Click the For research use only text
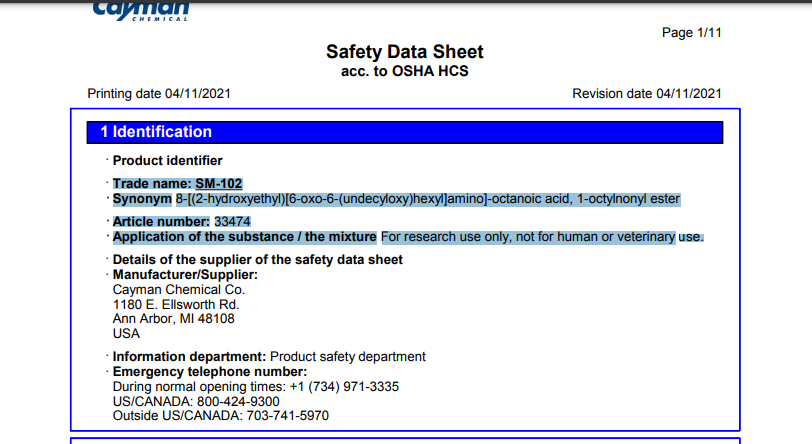 [x=542, y=237]
